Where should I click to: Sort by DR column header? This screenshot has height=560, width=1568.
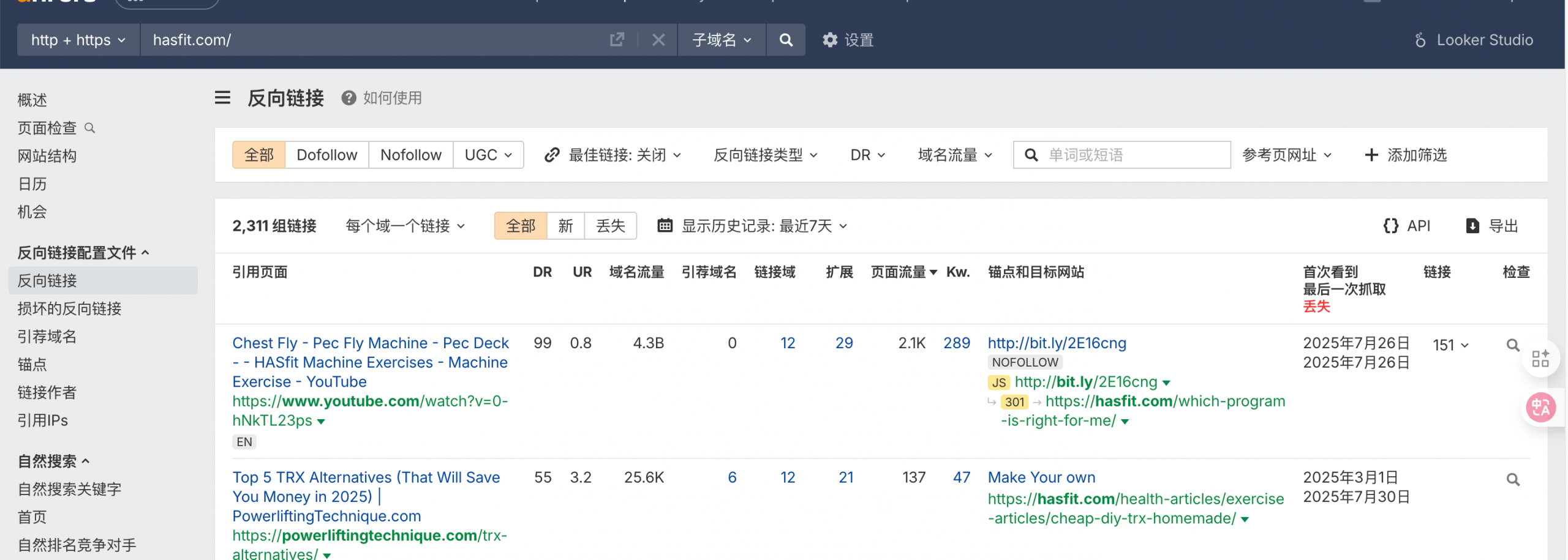click(542, 272)
